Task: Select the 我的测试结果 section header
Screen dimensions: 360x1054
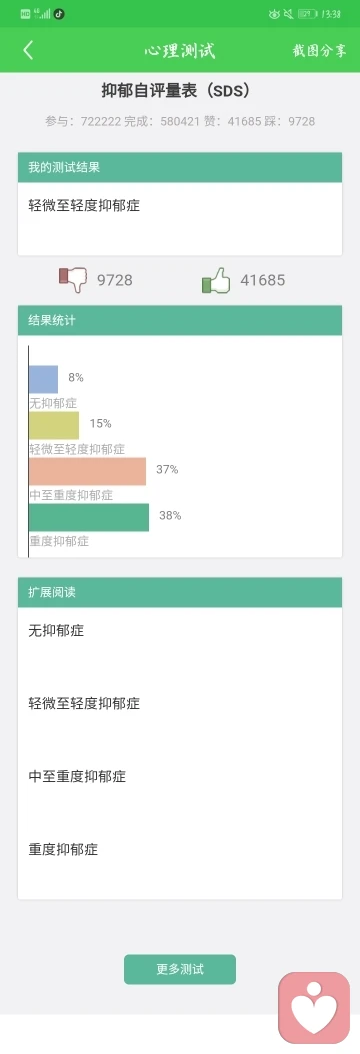Action: pyautogui.click(x=180, y=167)
